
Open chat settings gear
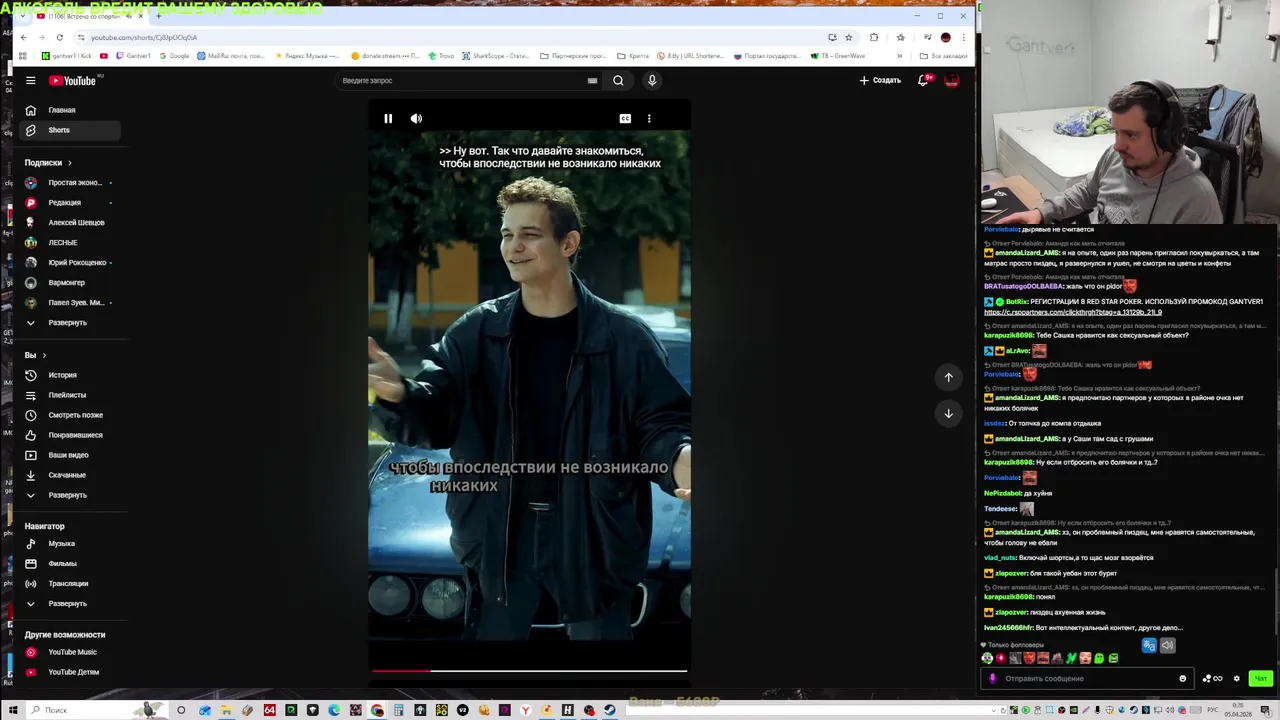[1237, 679]
